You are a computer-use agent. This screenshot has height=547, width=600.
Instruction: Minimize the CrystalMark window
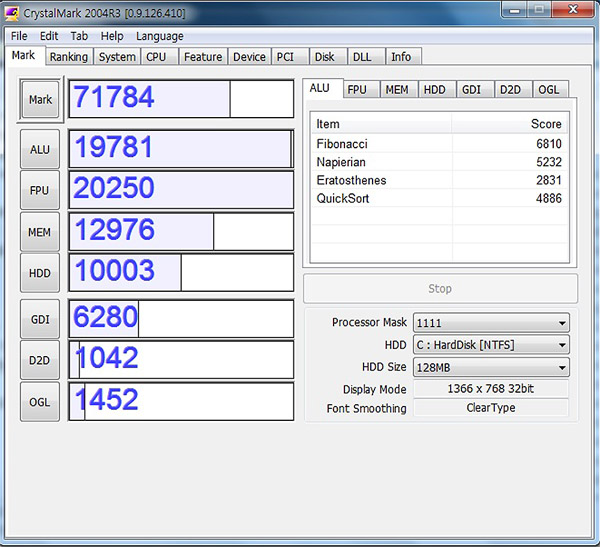coord(514,9)
